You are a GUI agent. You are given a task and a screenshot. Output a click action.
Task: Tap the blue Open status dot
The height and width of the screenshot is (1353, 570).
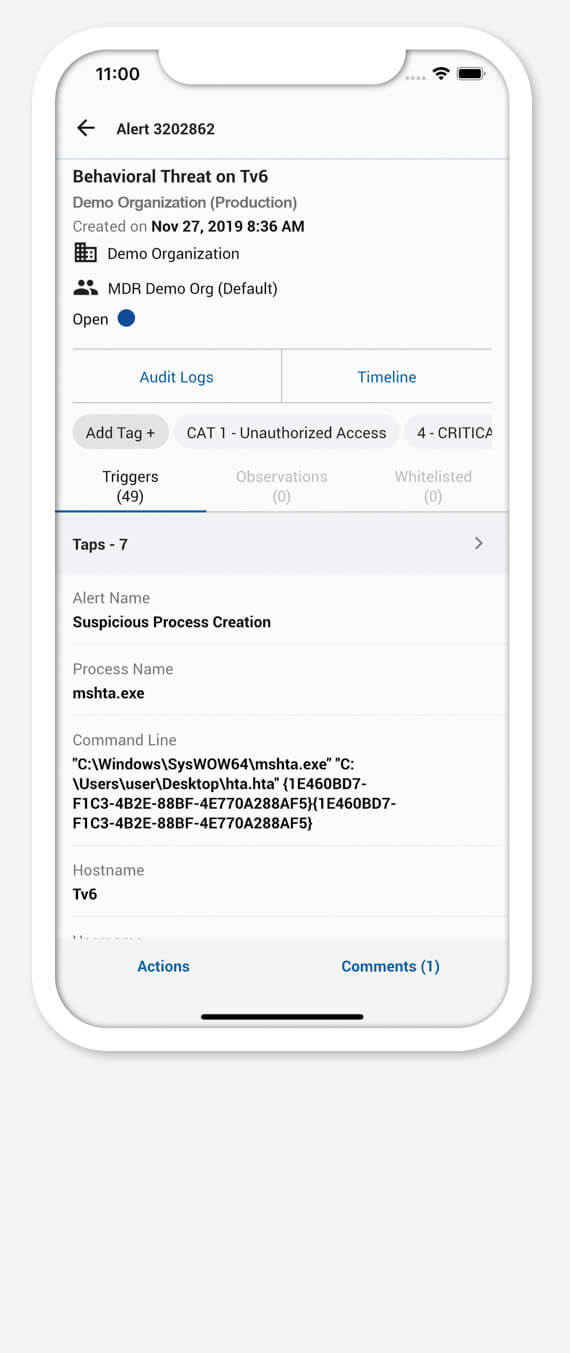(127, 319)
